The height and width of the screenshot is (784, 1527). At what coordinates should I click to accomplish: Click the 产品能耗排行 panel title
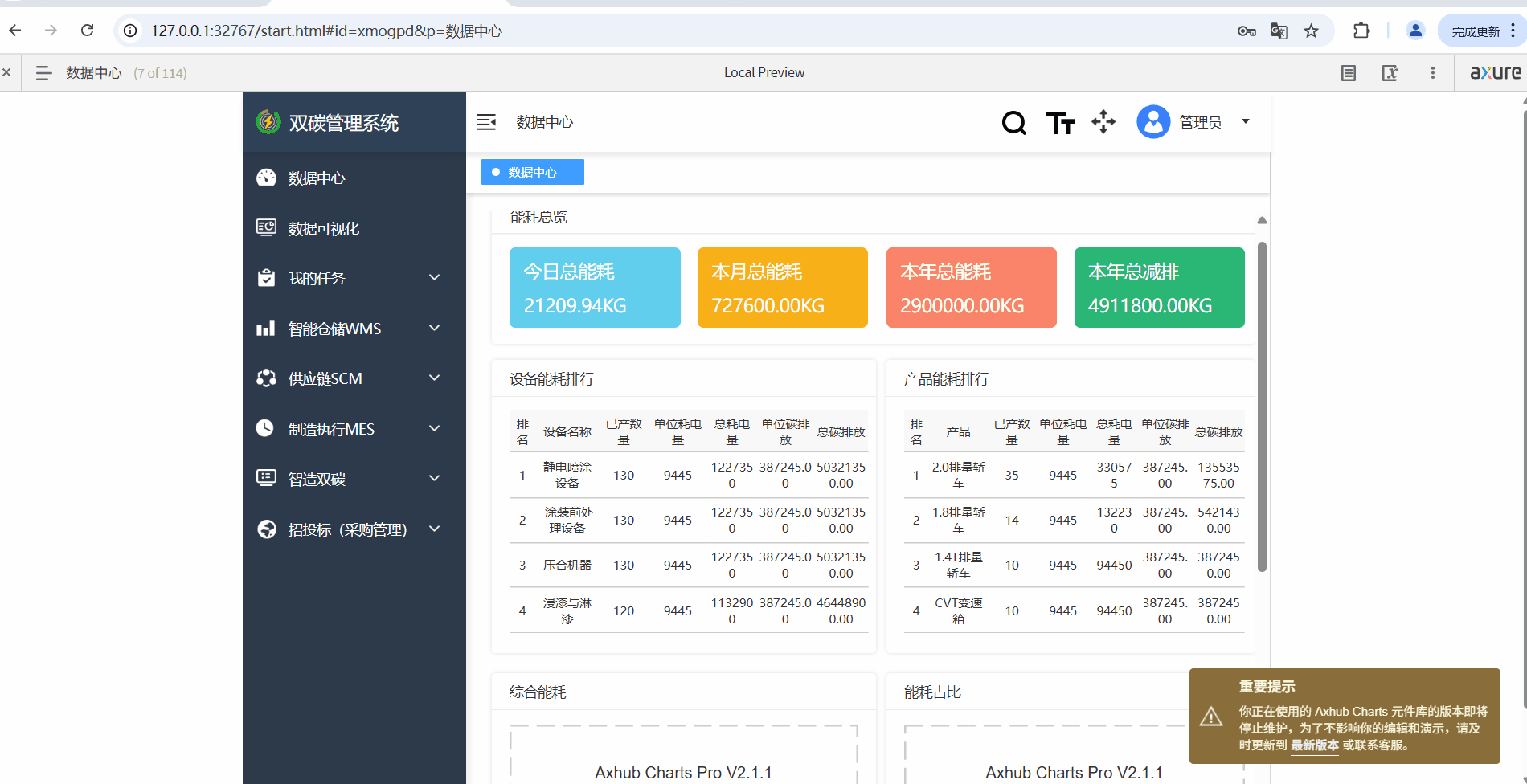tap(947, 379)
